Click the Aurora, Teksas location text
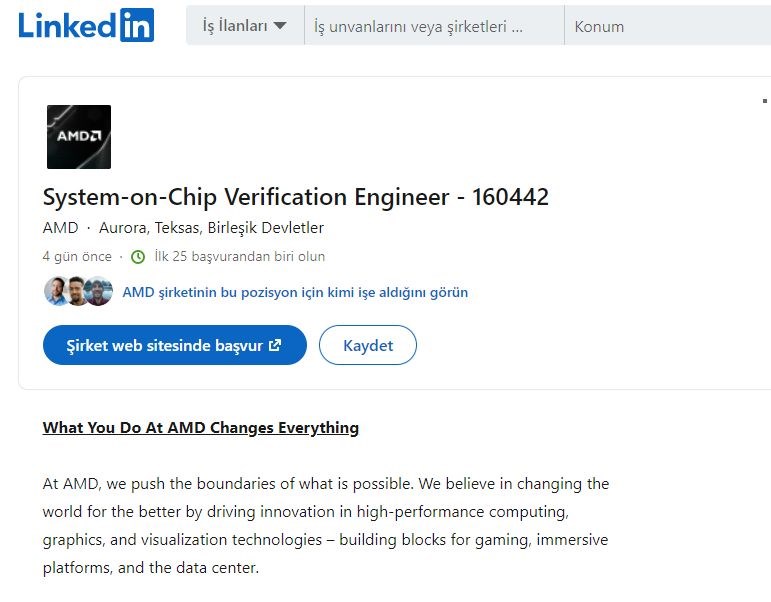The width and height of the screenshot is (771, 602). [211, 228]
